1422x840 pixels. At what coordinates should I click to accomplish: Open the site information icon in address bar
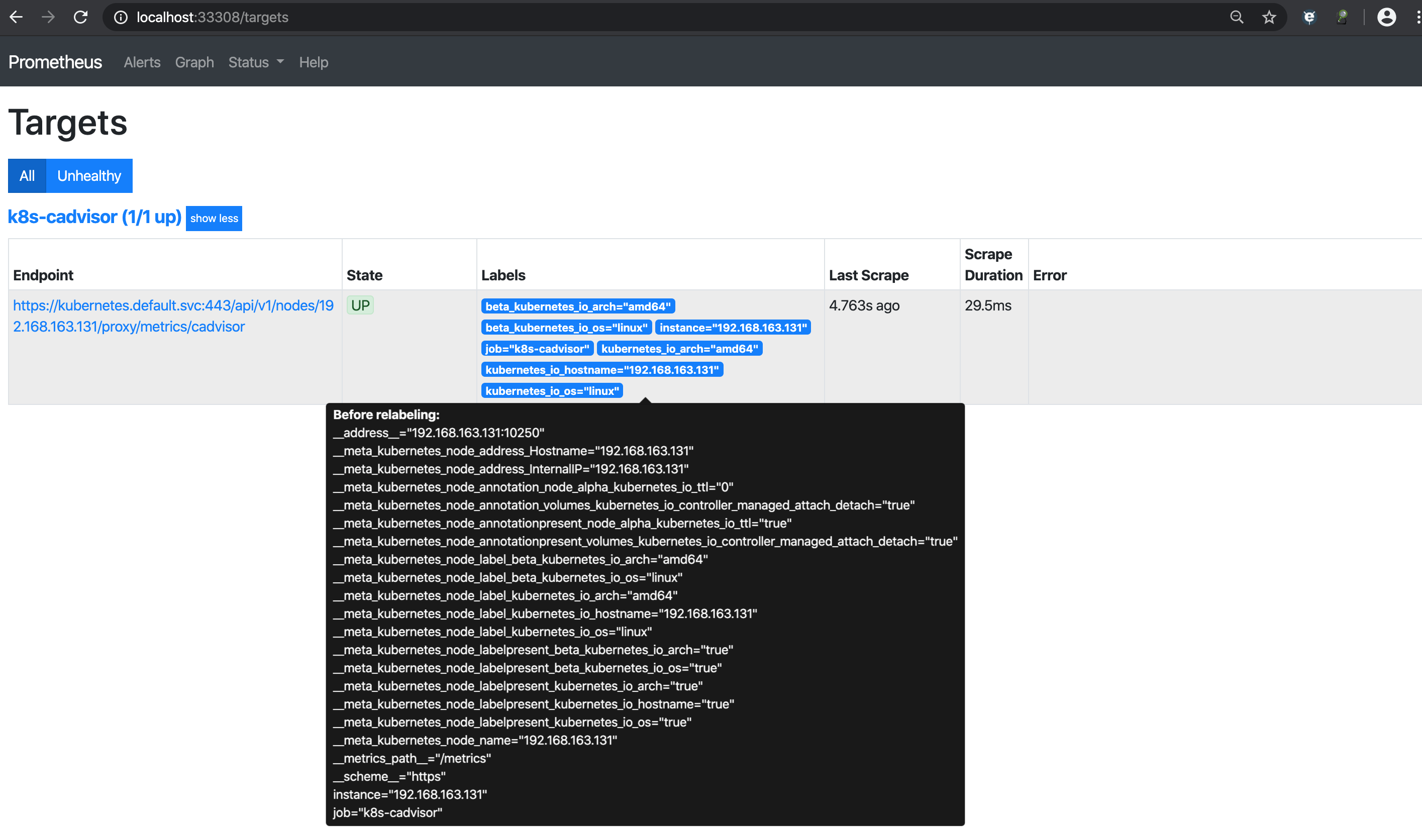(121, 17)
